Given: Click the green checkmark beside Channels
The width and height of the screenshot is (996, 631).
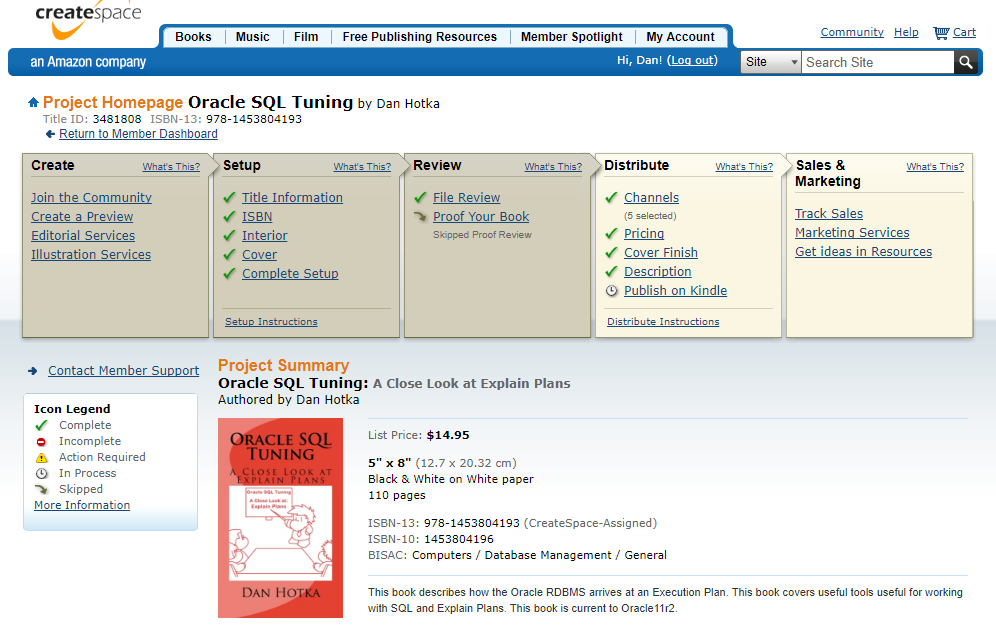Looking at the screenshot, I should point(611,198).
